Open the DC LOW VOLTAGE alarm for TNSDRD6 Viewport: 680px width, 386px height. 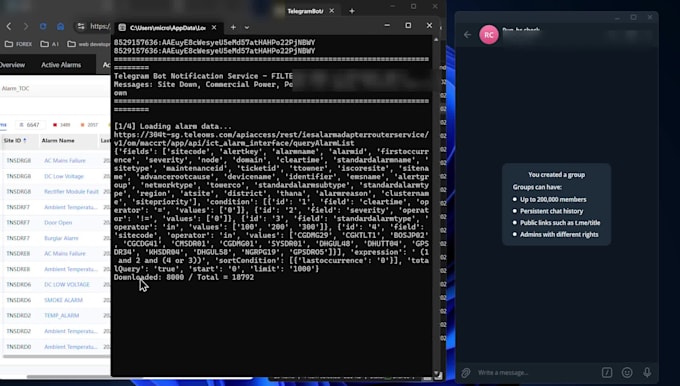pyautogui.click(x=67, y=285)
